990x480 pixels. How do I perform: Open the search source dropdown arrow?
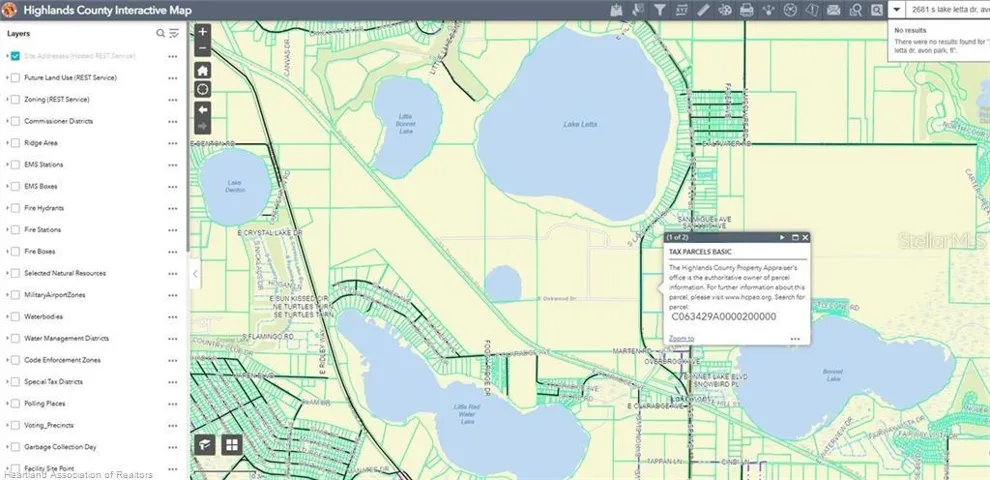point(897,9)
